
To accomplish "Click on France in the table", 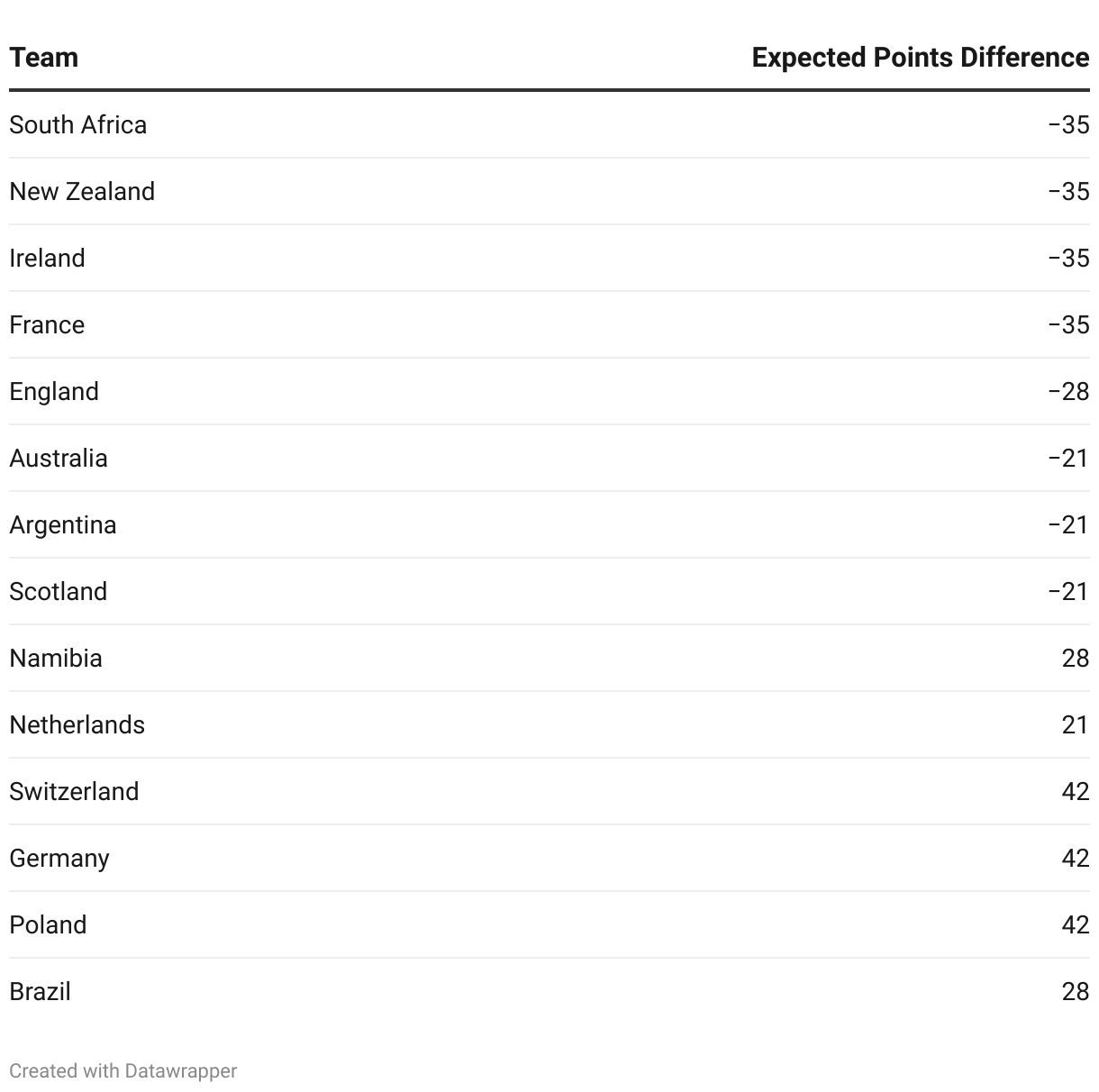I will click(47, 324).
